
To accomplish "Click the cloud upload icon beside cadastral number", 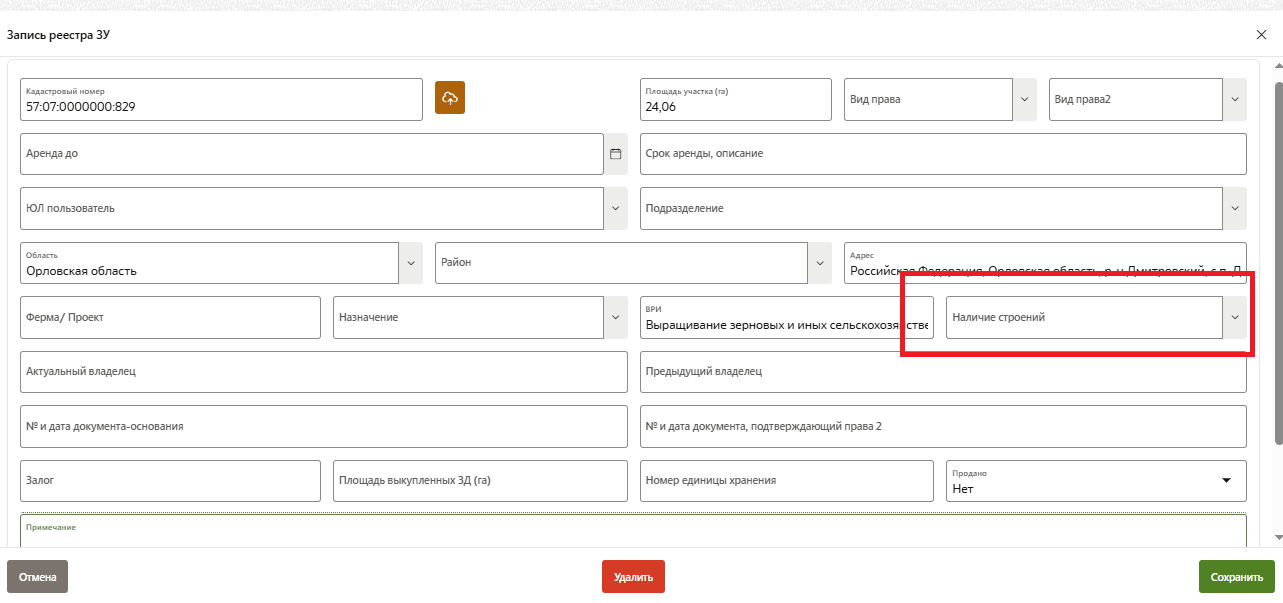I will (450, 98).
